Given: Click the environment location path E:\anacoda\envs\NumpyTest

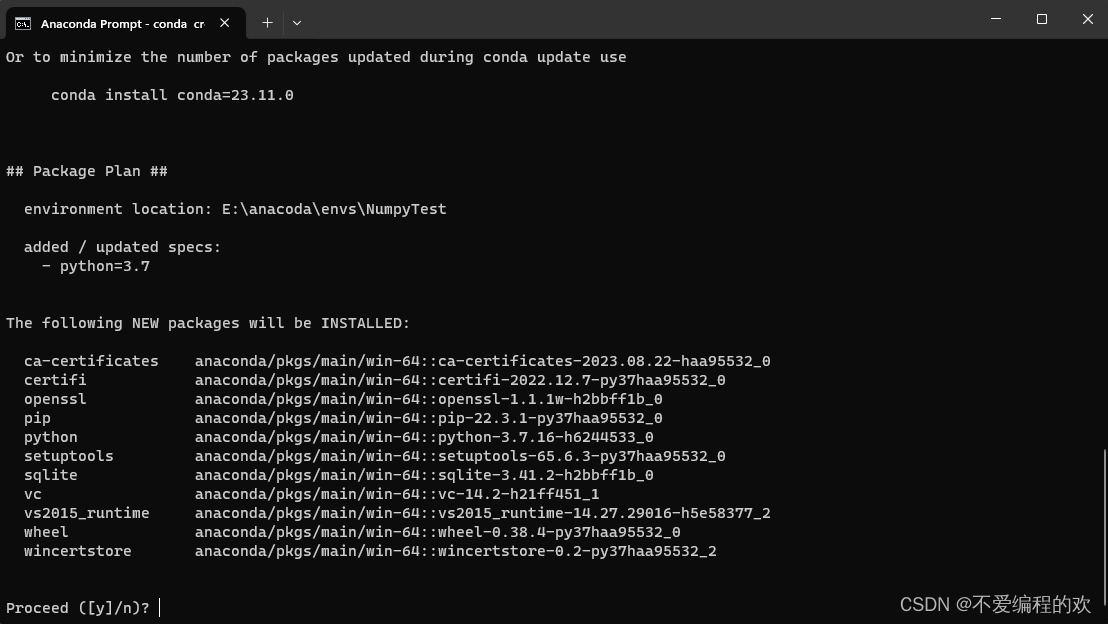Looking at the screenshot, I should point(334,209).
